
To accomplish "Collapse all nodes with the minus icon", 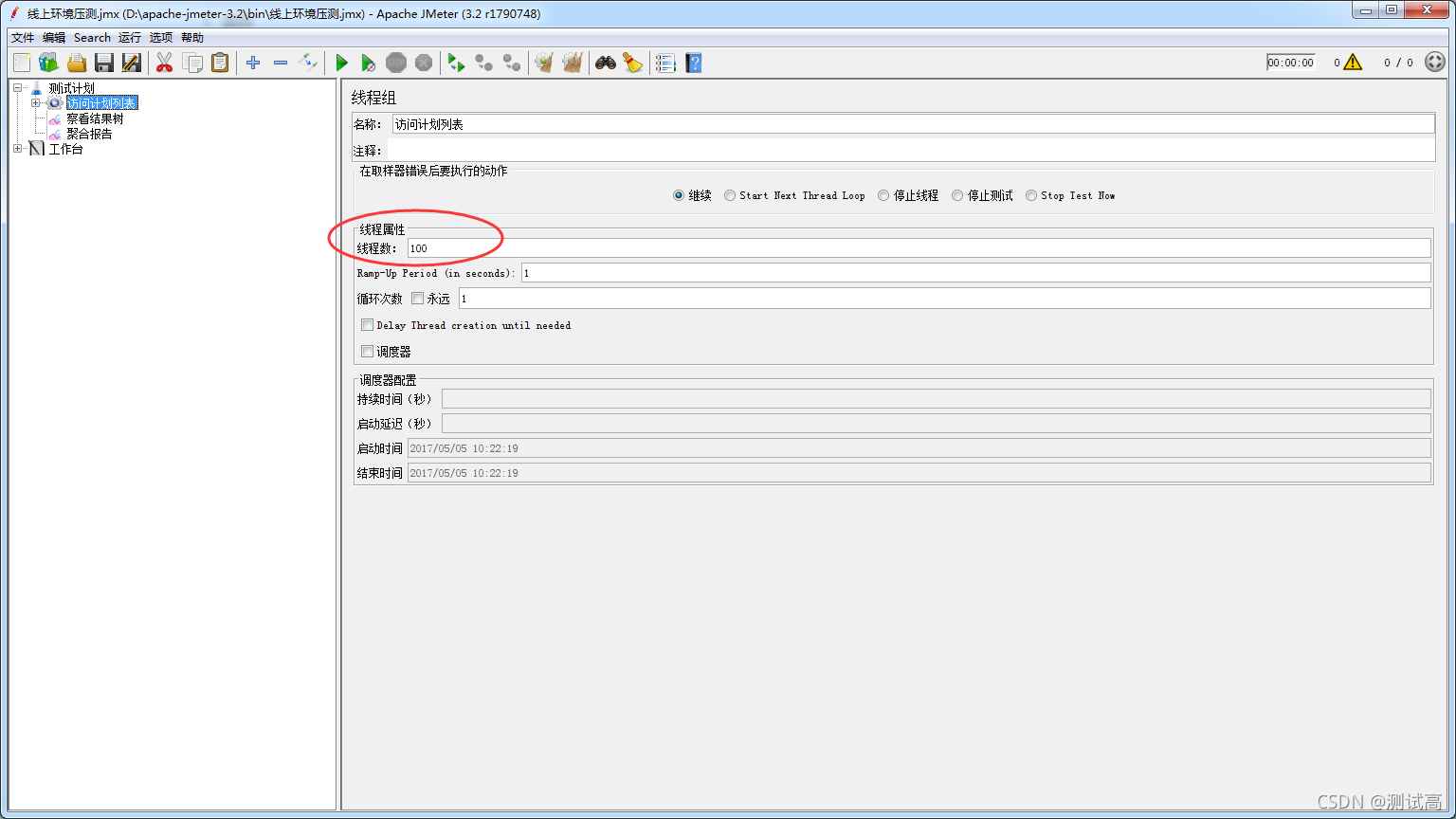I will pyautogui.click(x=281, y=63).
